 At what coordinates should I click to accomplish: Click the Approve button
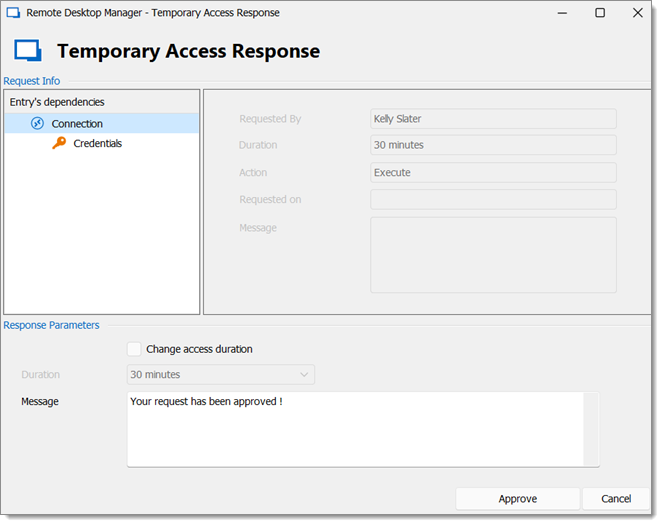[x=518, y=499]
